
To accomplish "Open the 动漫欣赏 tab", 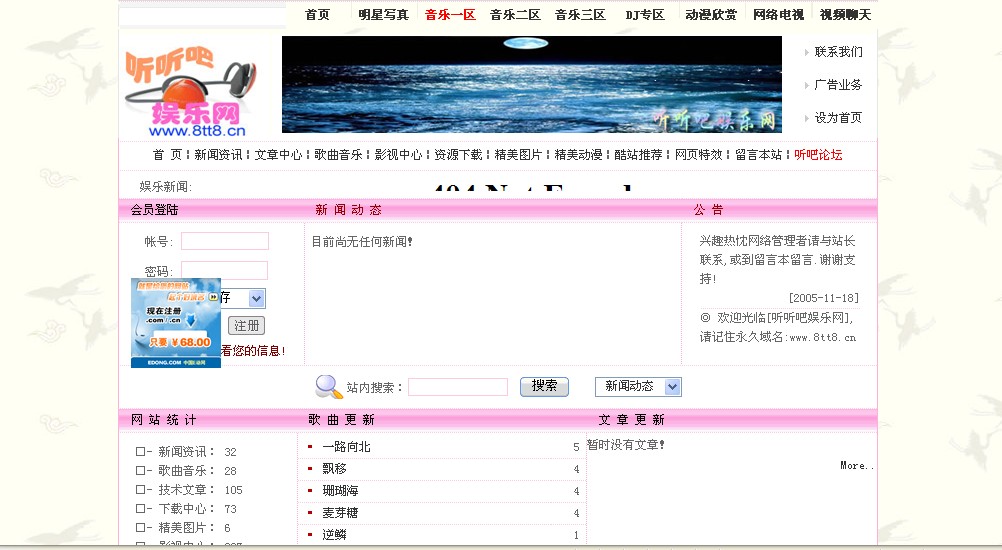I will coord(711,14).
